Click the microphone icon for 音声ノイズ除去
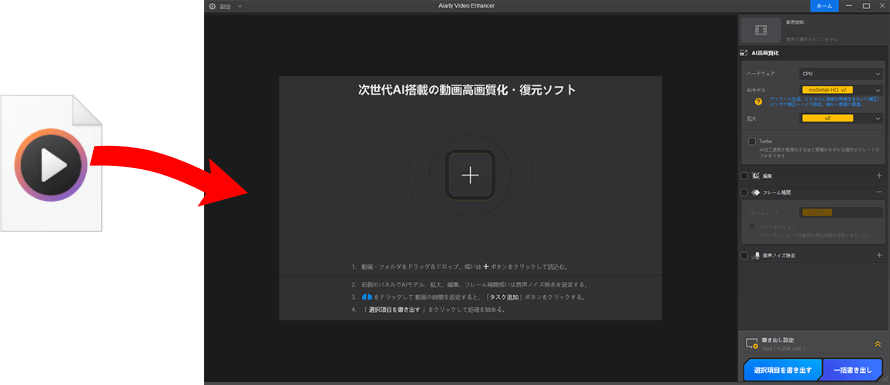 pos(757,256)
